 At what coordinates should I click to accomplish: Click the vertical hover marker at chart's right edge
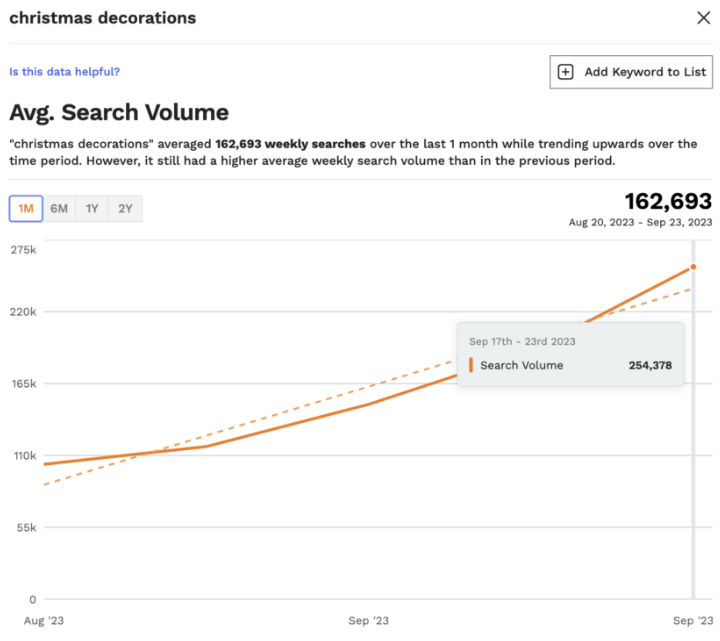pyautogui.click(x=693, y=450)
